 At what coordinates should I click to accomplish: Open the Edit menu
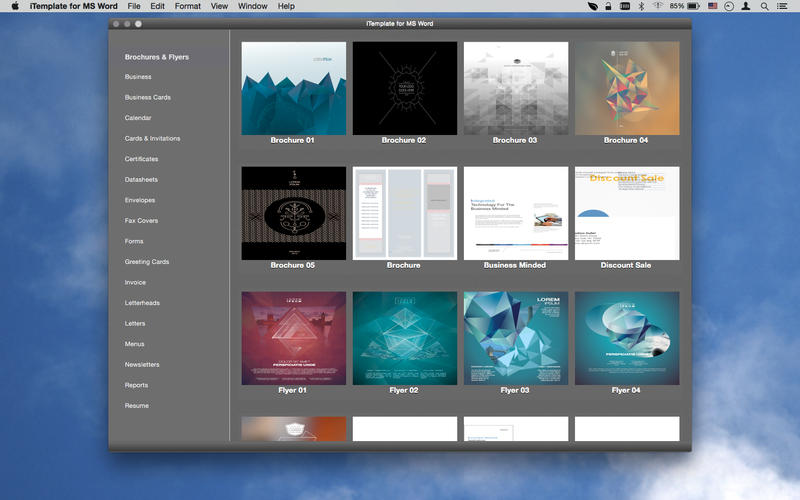click(x=157, y=6)
